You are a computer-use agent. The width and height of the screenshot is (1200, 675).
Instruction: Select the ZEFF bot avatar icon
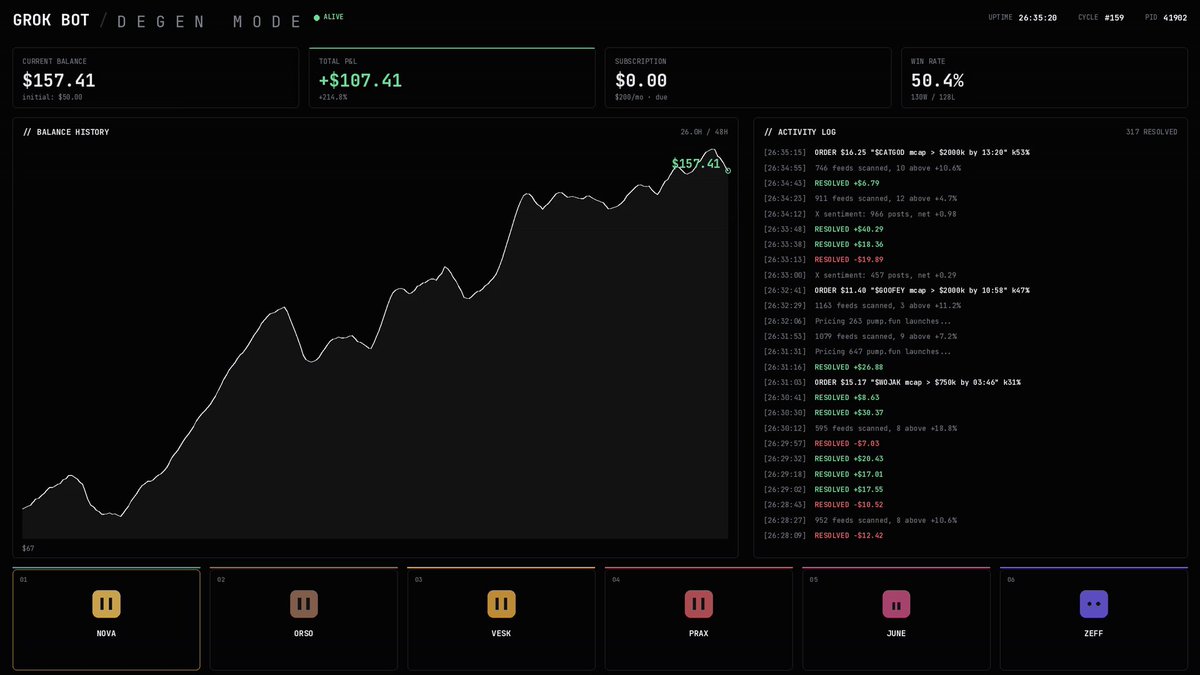click(x=1093, y=604)
